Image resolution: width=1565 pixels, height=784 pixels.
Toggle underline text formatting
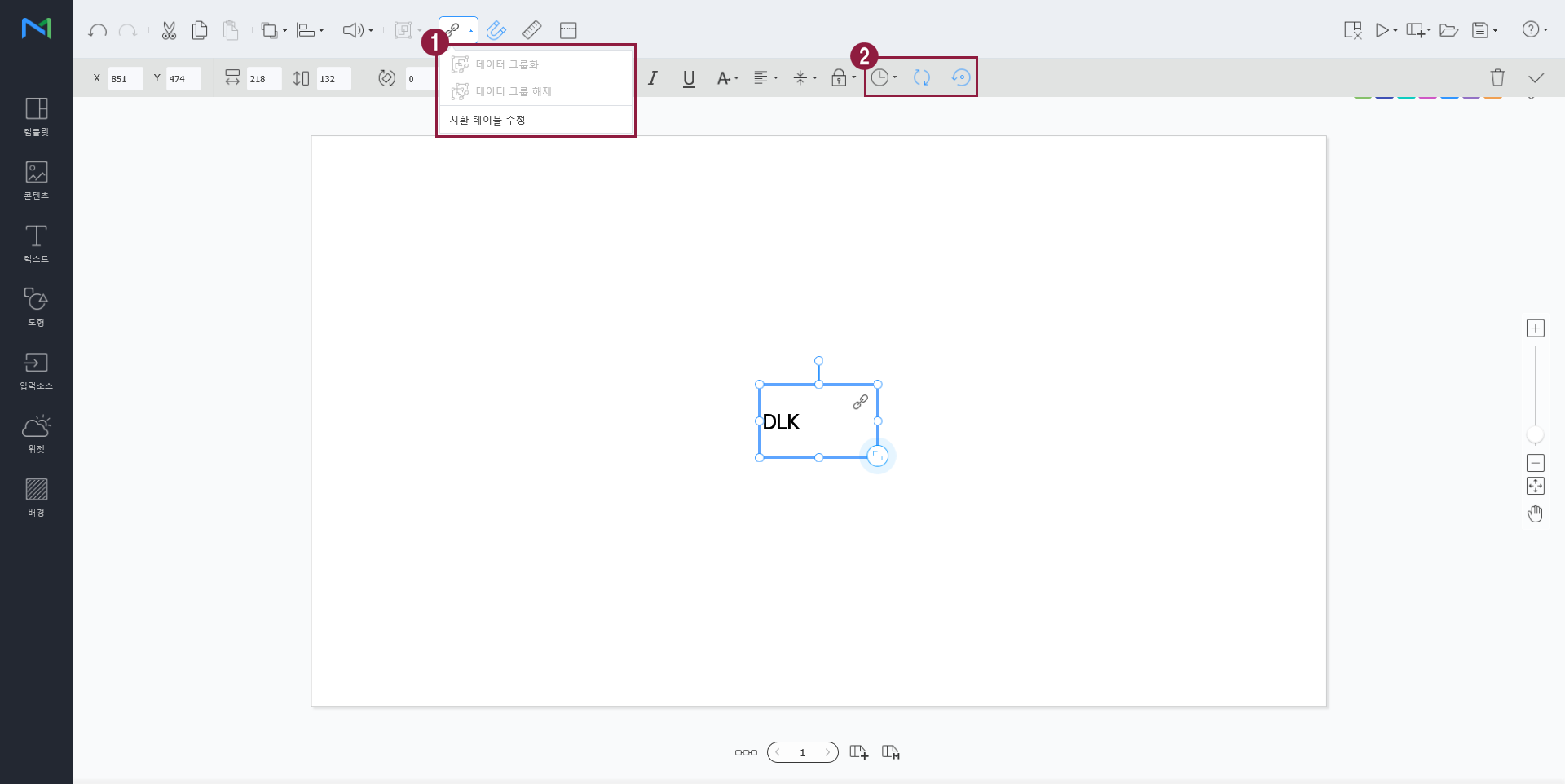(x=689, y=78)
